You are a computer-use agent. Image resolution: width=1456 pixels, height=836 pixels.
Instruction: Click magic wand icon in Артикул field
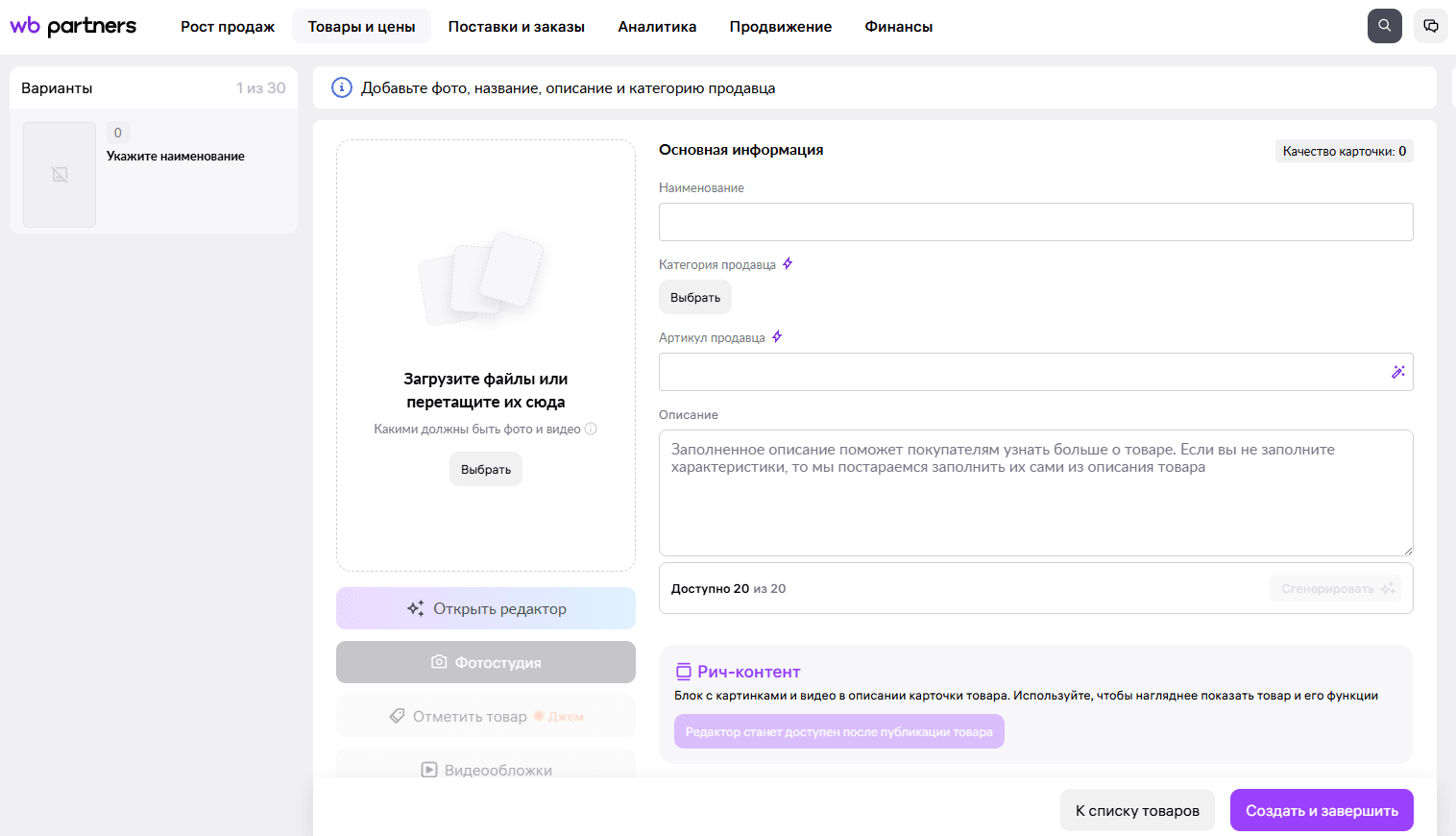(1397, 372)
